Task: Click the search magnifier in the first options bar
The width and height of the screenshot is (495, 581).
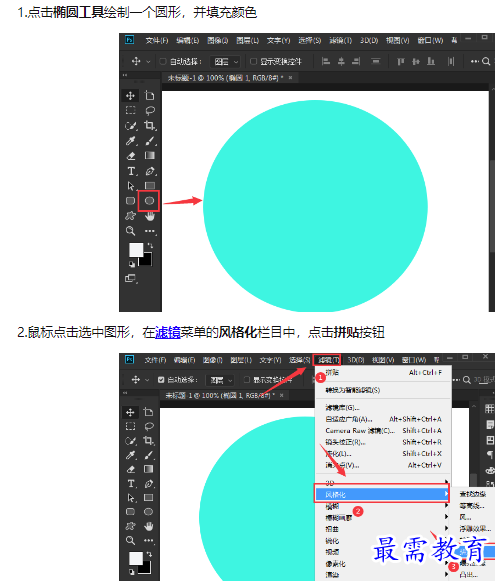Action: click(486, 62)
